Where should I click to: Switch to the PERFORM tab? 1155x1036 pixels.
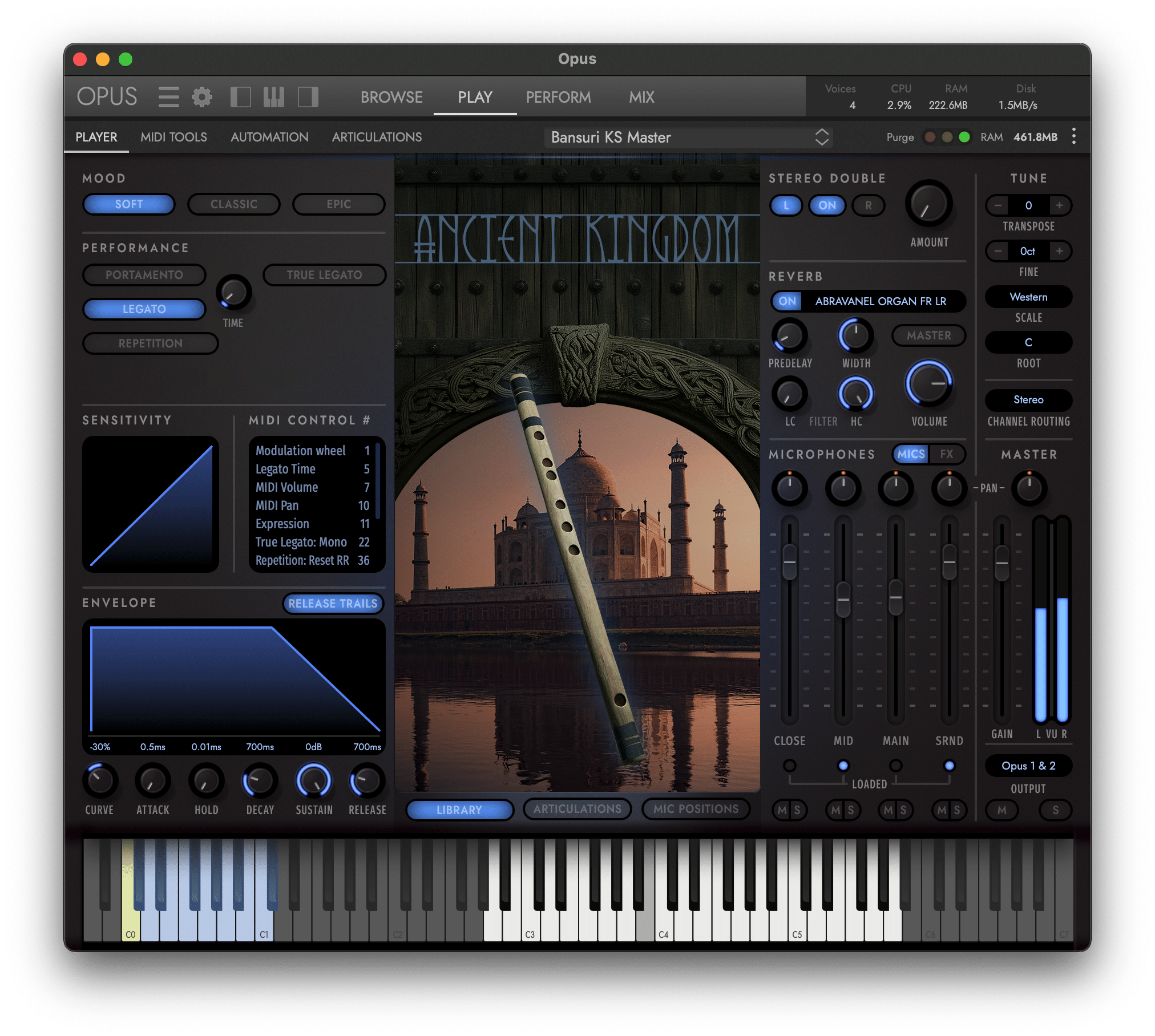558,98
